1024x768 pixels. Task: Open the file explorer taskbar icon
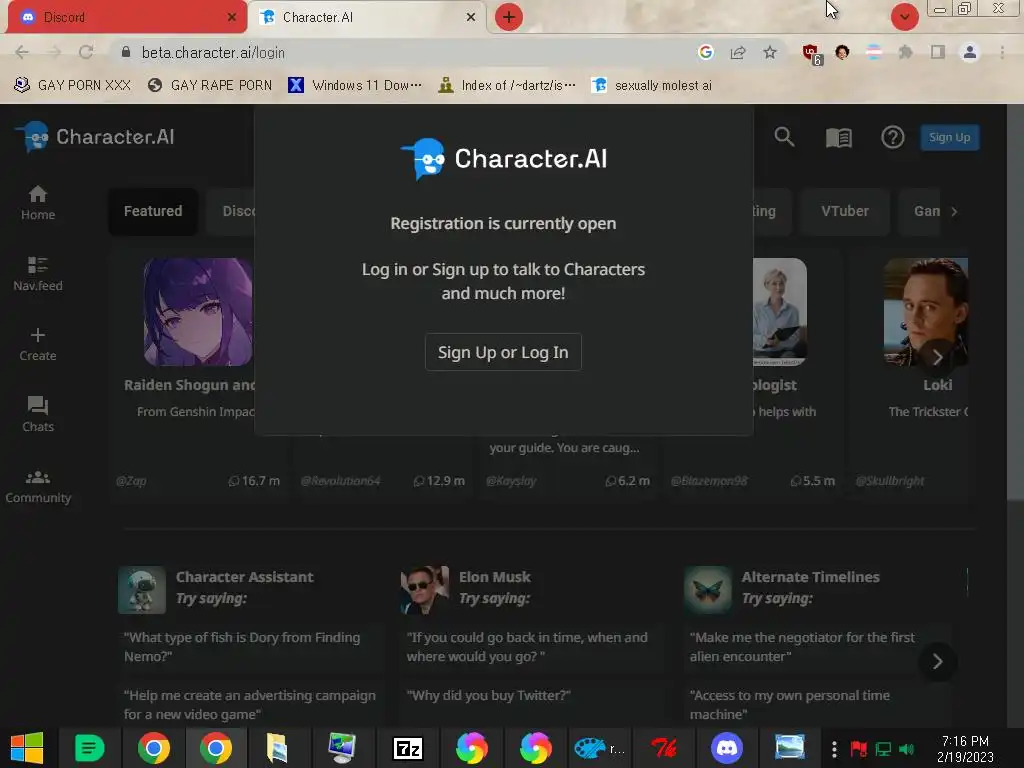click(277, 748)
